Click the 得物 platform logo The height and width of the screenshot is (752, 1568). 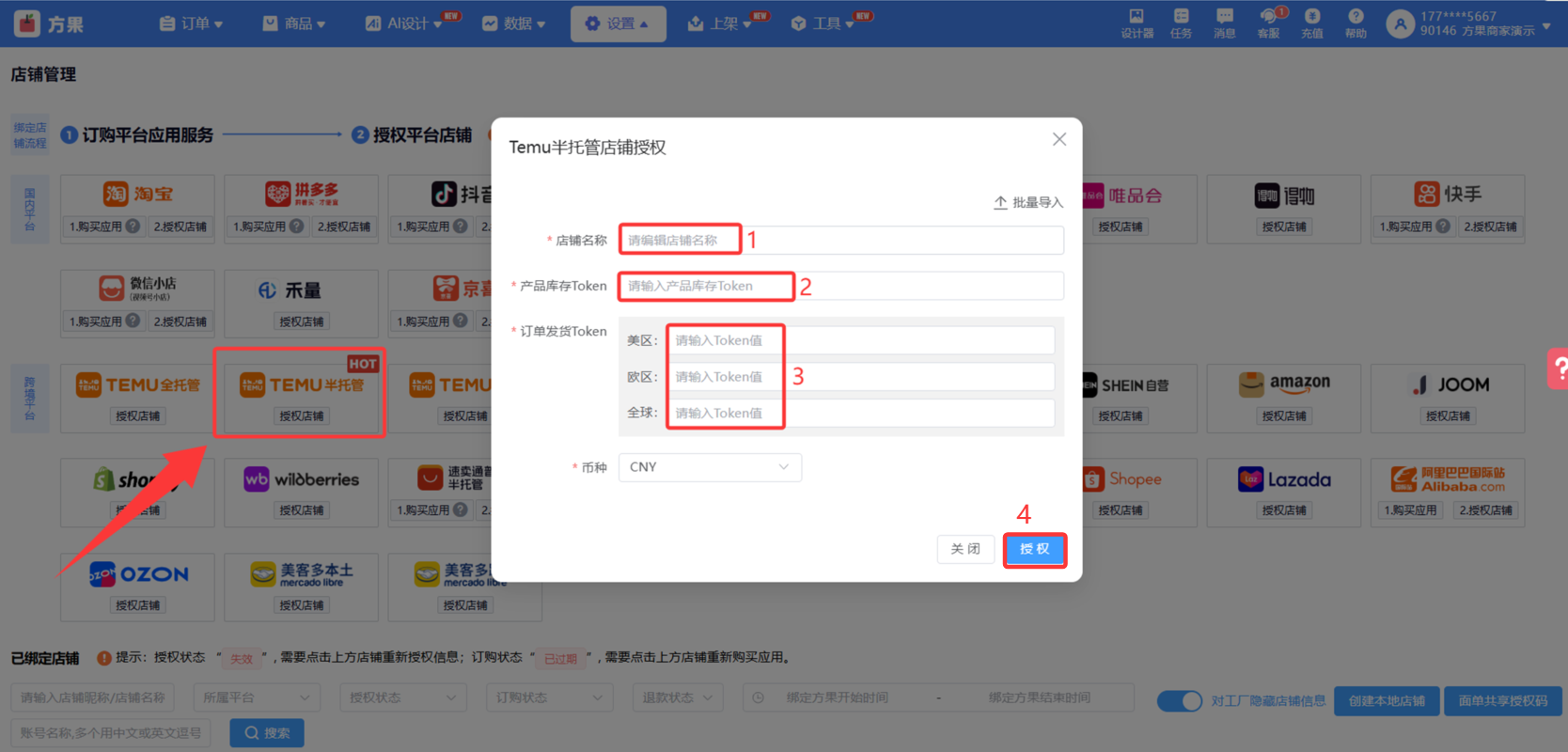[x=1284, y=196]
